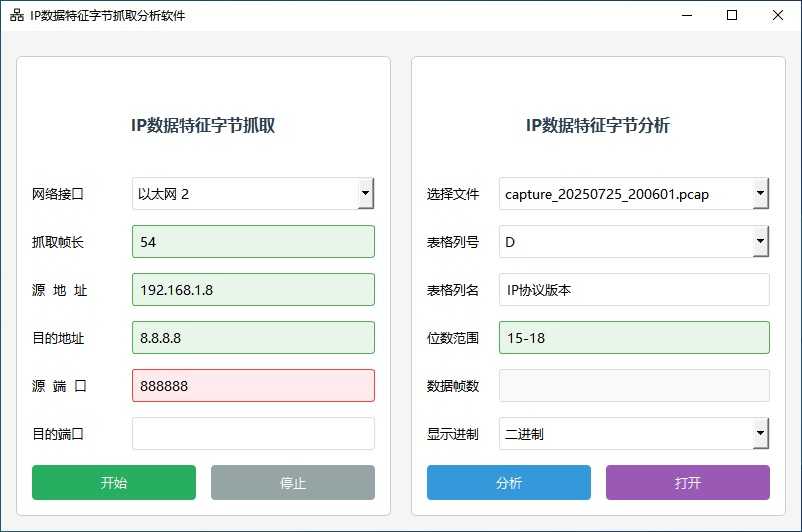Click the 表格列名 field with IP协议版本
Viewport: 802px width, 532px height.
[x=634, y=290]
